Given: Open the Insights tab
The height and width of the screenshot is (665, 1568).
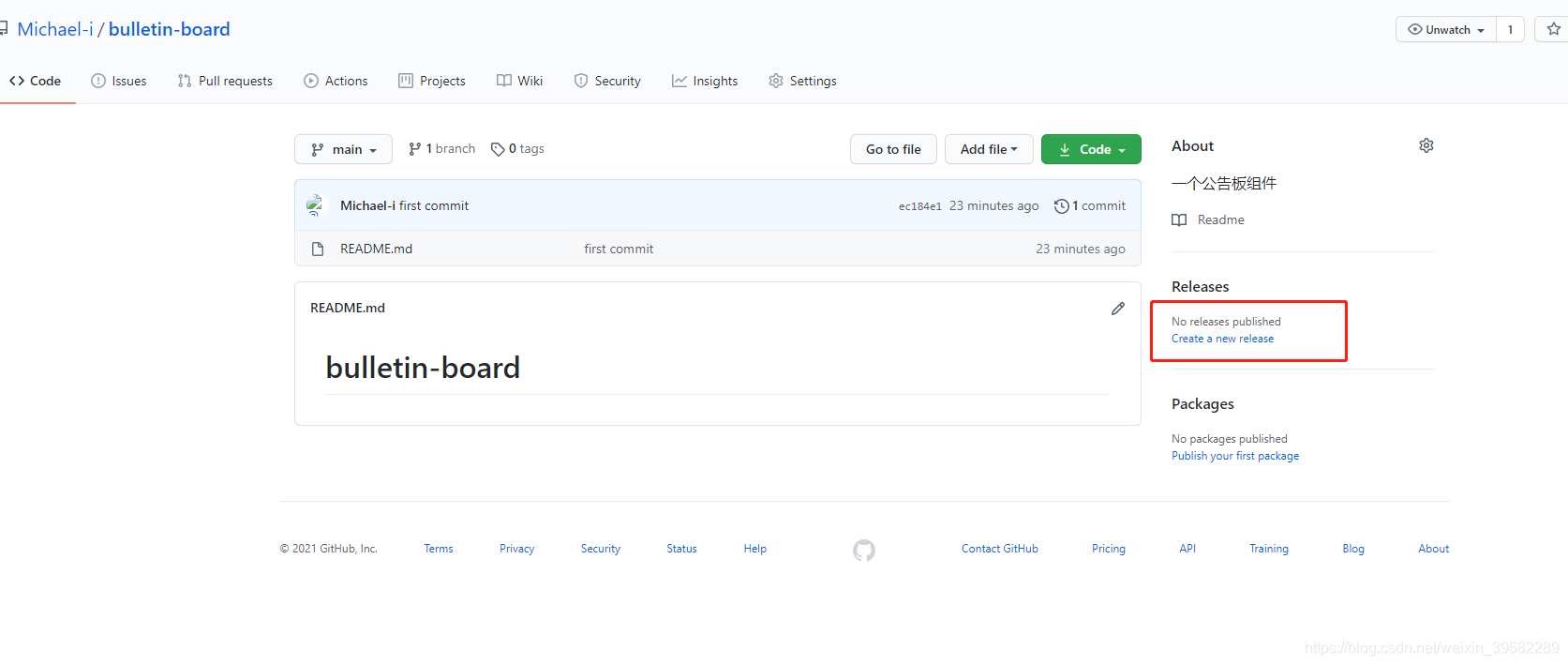Looking at the screenshot, I should point(705,81).
